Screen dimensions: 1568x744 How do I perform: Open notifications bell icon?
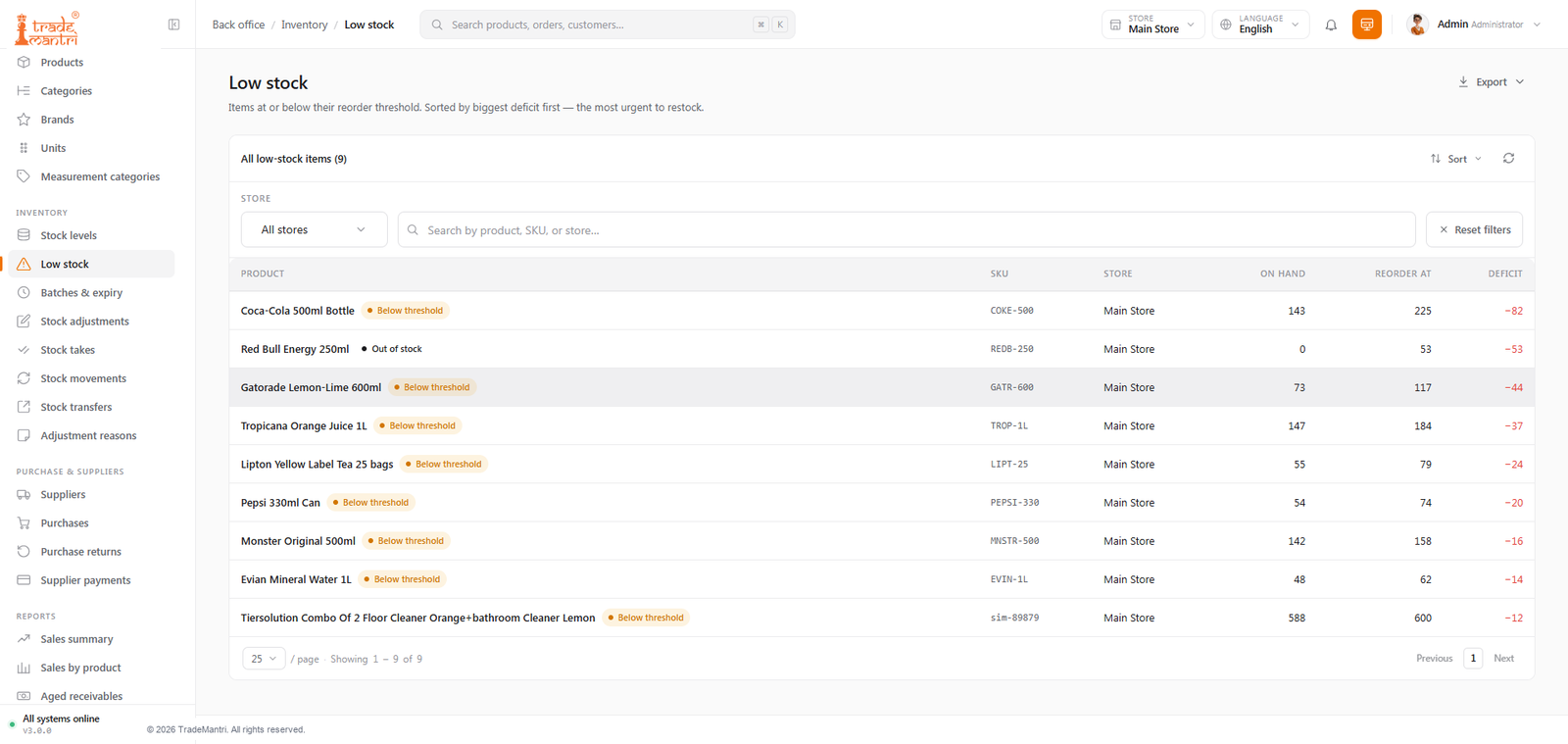(x=1331, y=25)
